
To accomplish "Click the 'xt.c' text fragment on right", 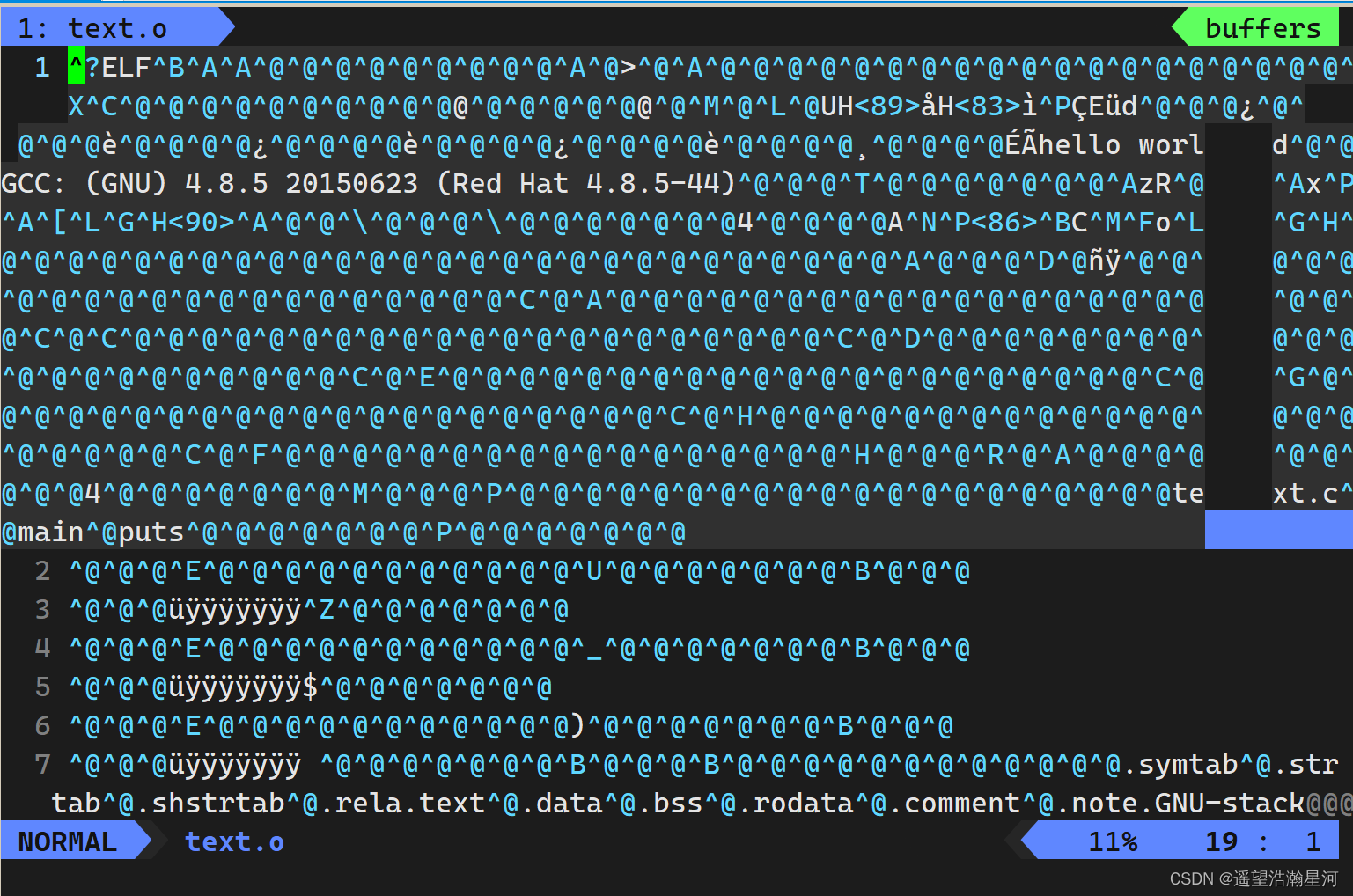I will (1305, 493).
